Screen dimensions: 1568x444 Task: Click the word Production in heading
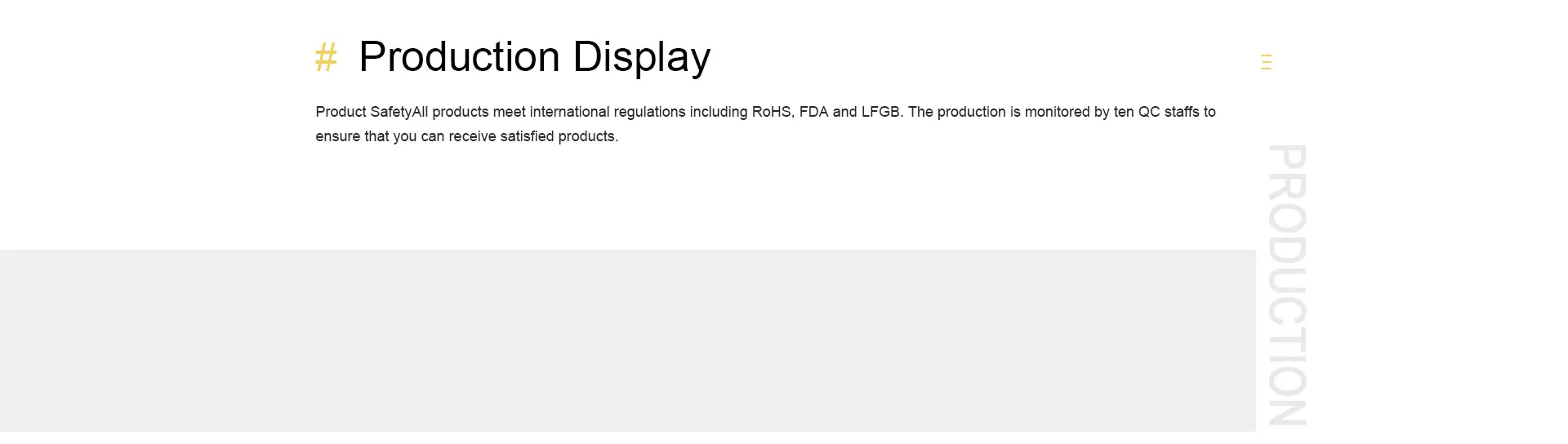point(459,57)
